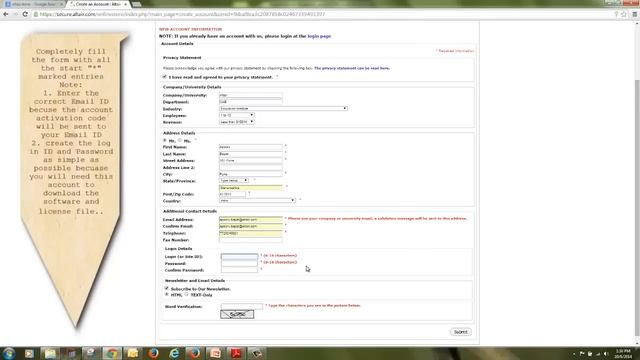Click the Submit button

tap(460, 332)
